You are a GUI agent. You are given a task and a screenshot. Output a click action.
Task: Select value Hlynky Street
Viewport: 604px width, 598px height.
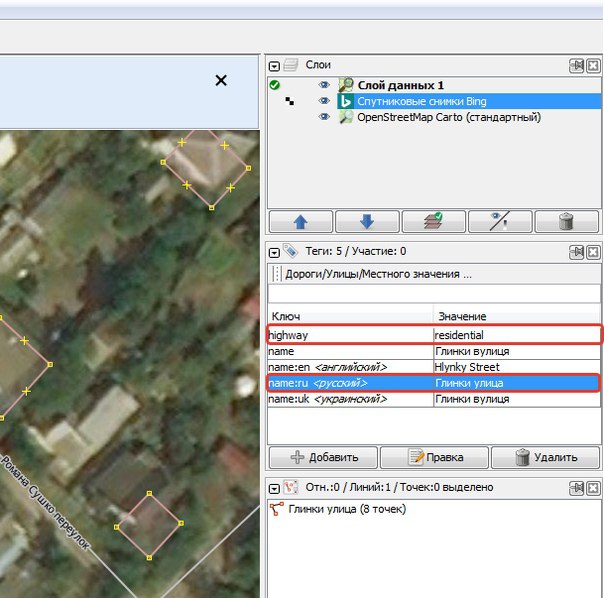[x=517, y=367]
